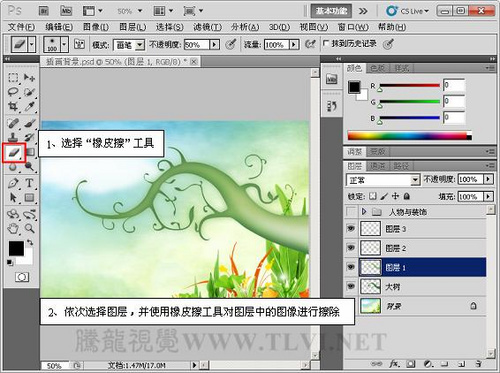Open the CS Live button
Image resolution: width=500 pixels, height=373 pixels.
tap(407, 11)
